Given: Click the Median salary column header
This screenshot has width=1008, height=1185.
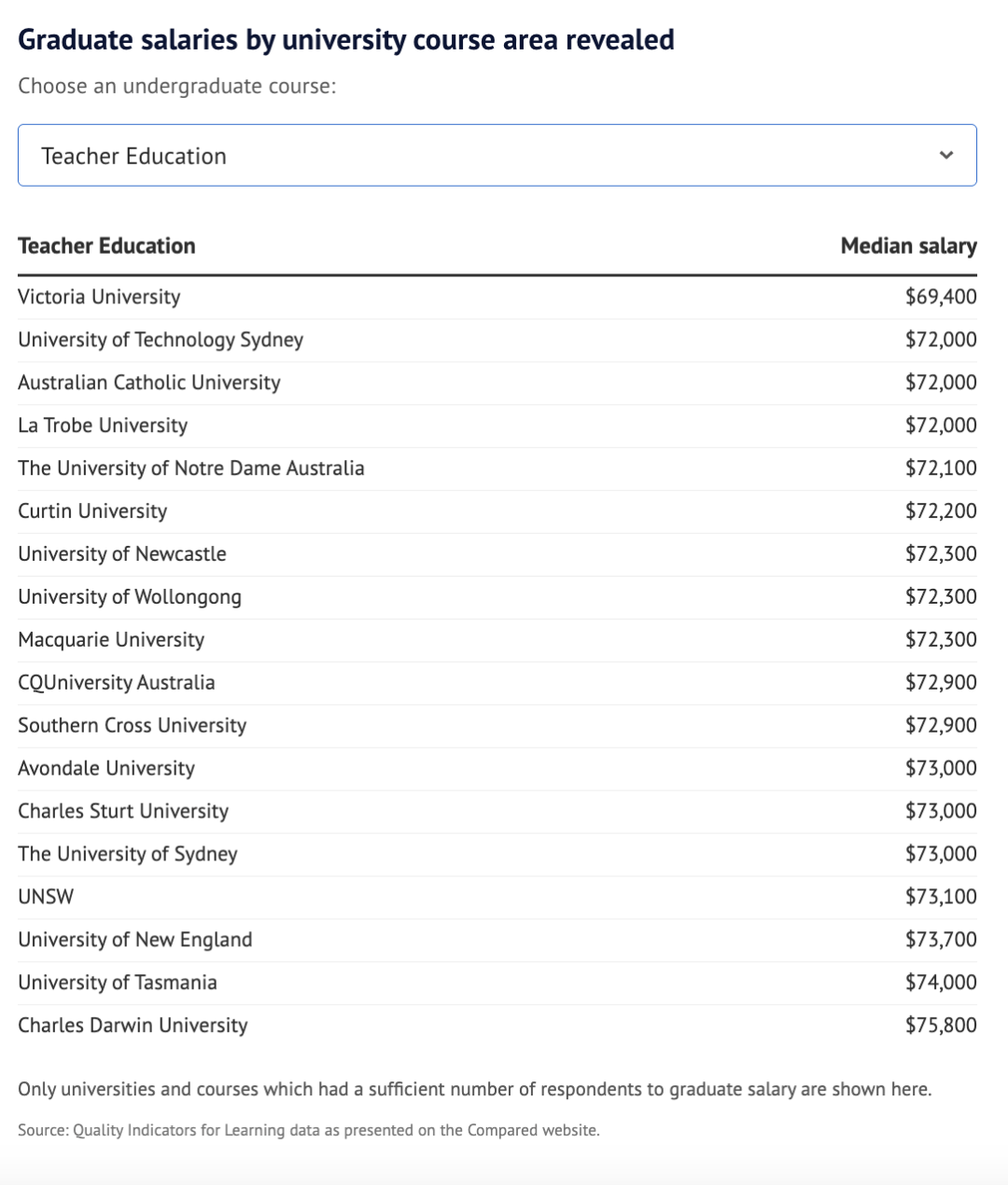Looking at the screenshot, I should tap(908, 246).
